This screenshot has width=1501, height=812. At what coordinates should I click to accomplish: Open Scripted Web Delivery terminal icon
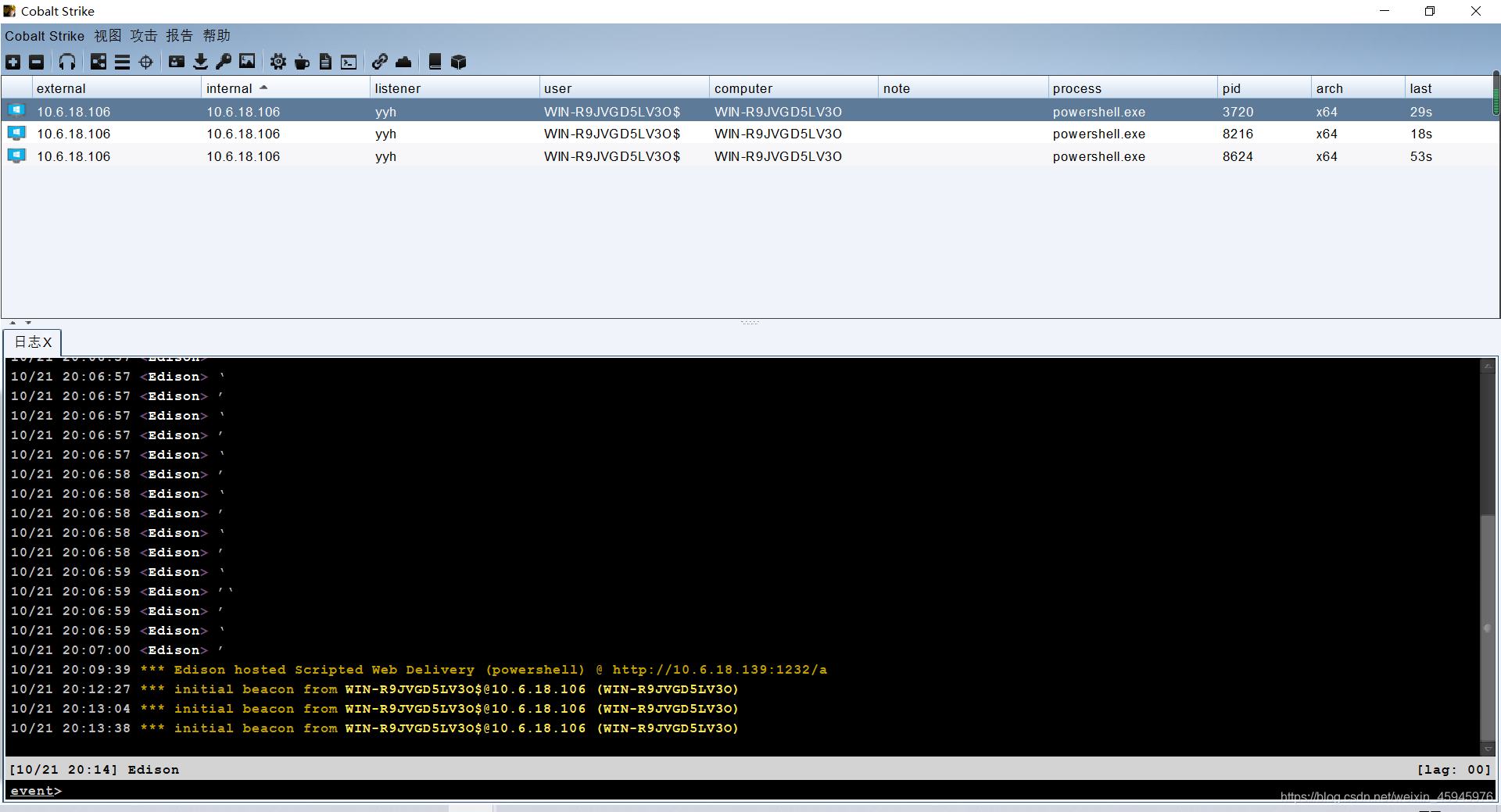pos(349,62)
